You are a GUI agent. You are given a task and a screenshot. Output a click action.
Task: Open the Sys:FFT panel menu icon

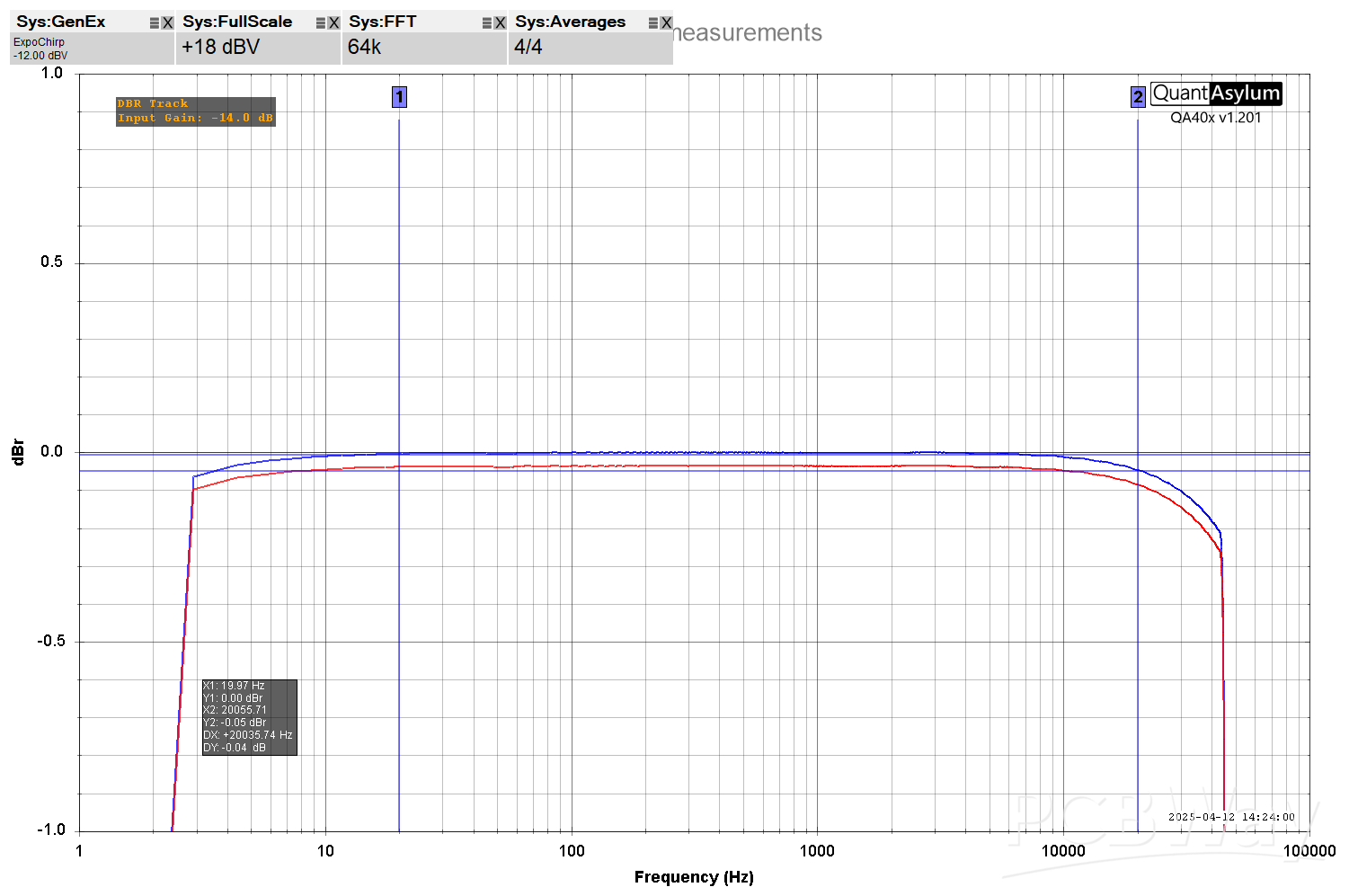[x=487, y=23]
